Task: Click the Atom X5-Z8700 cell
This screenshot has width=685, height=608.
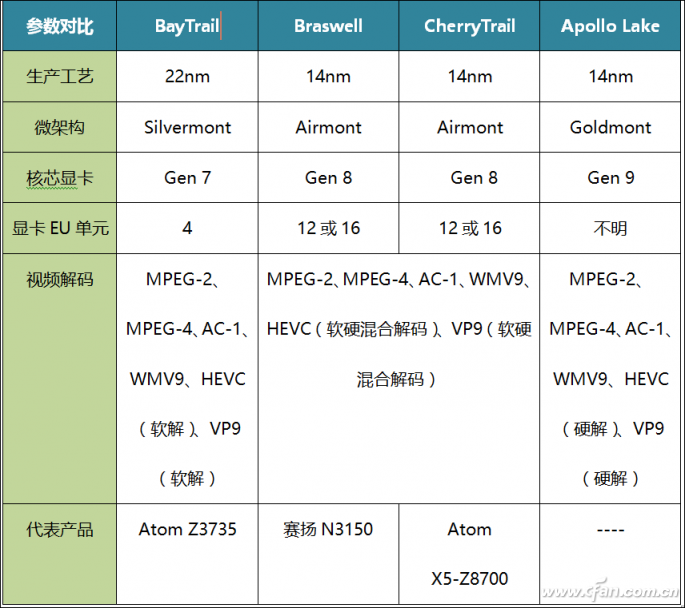Action: [469, 554]
